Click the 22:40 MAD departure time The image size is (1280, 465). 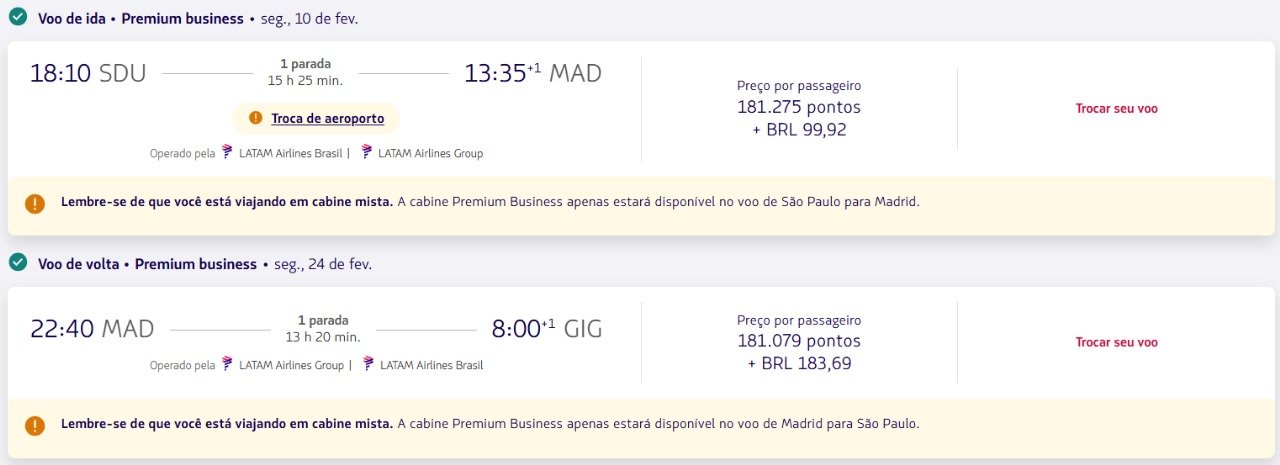click(92, 329)
